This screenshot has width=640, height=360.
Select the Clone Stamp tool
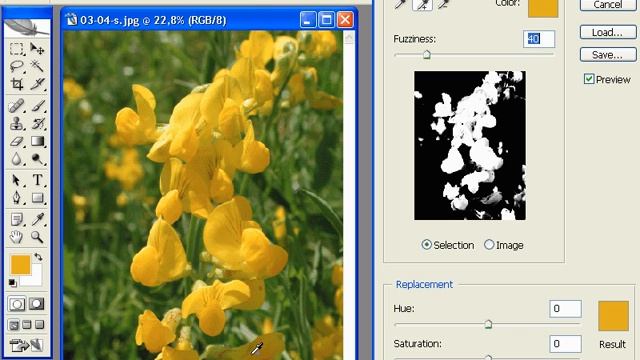[16, 123]
